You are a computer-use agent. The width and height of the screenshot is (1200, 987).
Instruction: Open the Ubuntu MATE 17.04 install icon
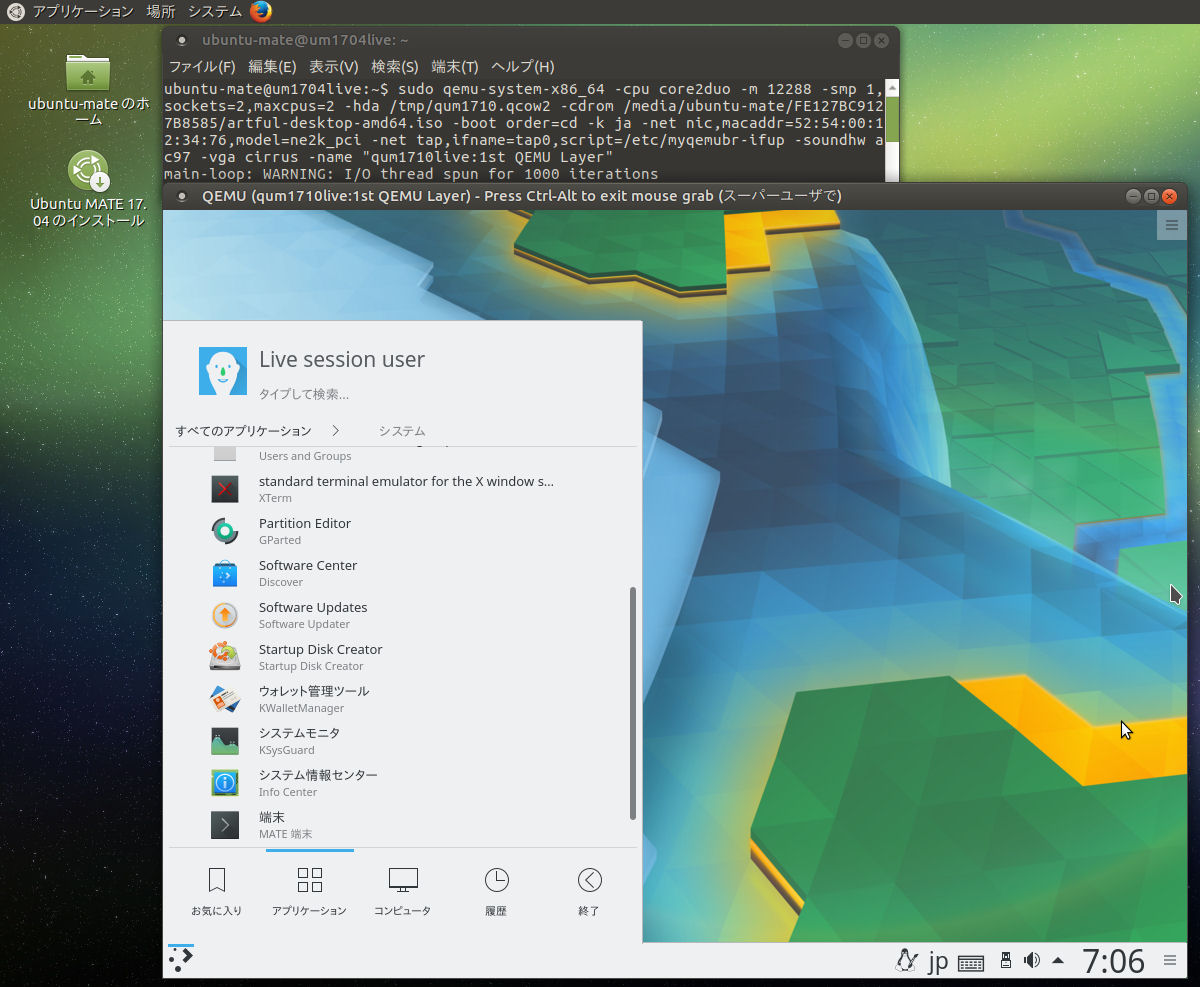tap(88, 171)
